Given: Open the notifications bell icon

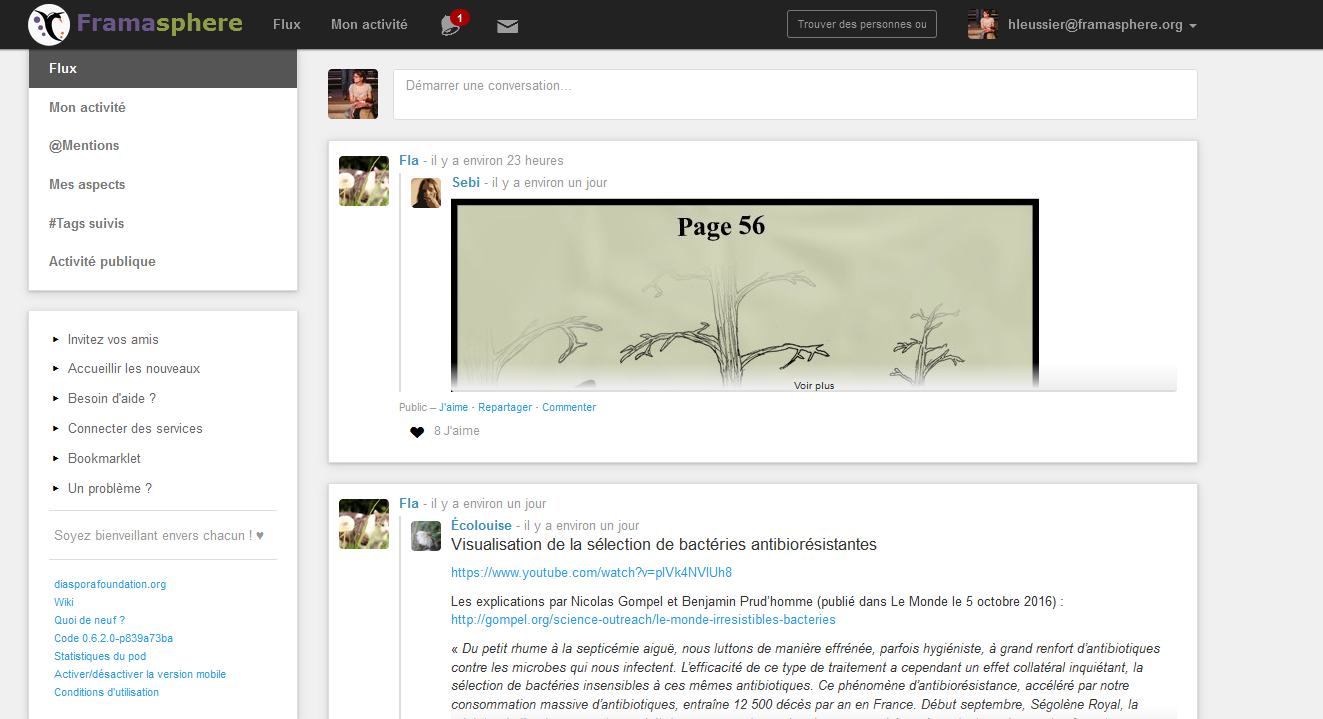Looking at the screenshot, I should click(452, 25).
